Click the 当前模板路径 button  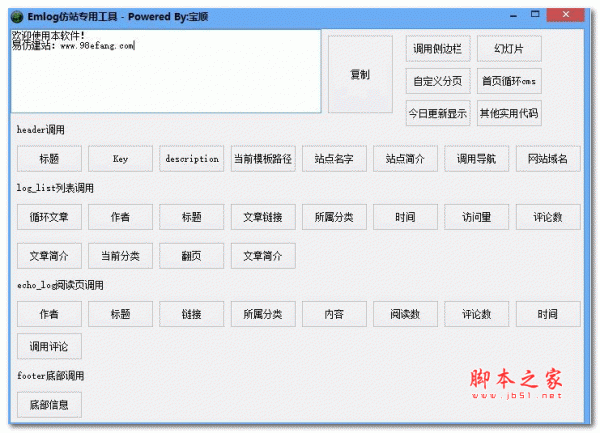click(263, 158)
